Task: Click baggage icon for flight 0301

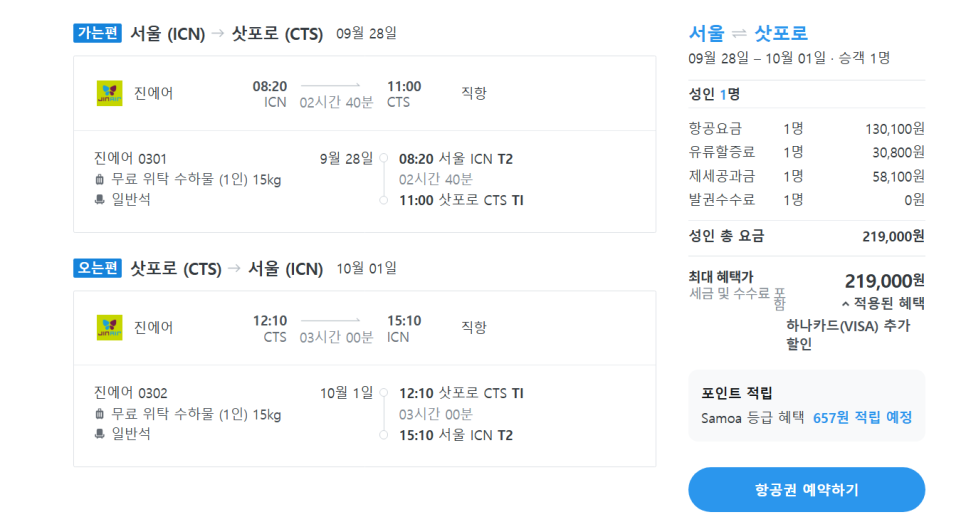Action: pyautogui.click(x=100, y=180)
